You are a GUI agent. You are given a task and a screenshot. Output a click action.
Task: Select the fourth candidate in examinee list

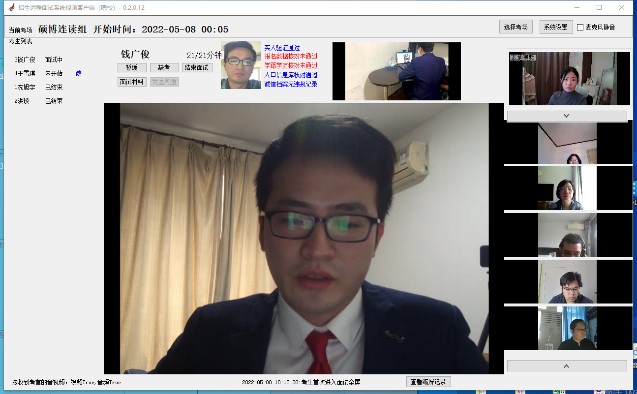pos(39,101)
